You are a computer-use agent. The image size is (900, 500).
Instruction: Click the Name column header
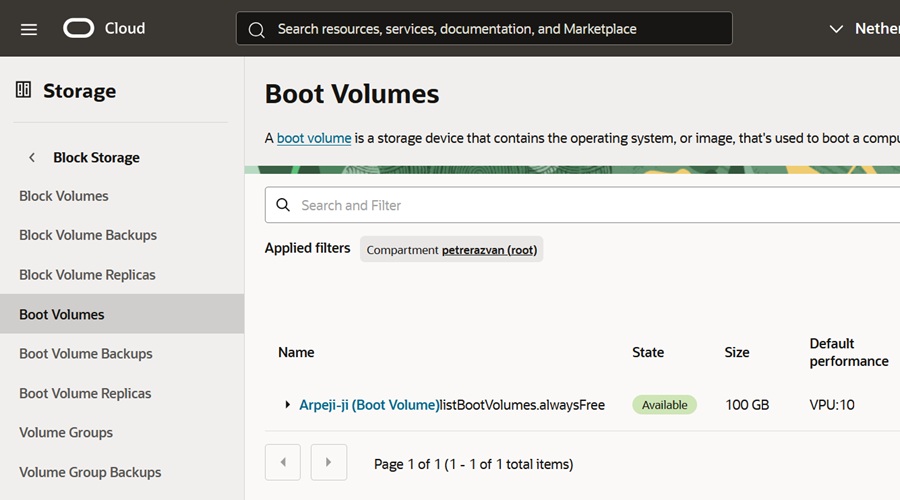point(296,352)
